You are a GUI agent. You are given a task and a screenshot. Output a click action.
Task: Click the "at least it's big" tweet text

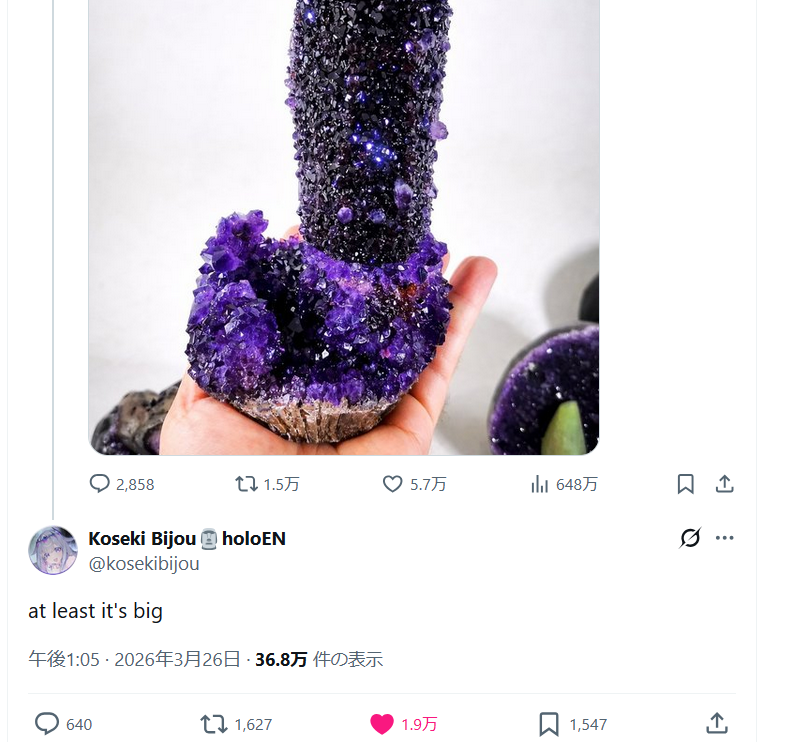(95, 611)
